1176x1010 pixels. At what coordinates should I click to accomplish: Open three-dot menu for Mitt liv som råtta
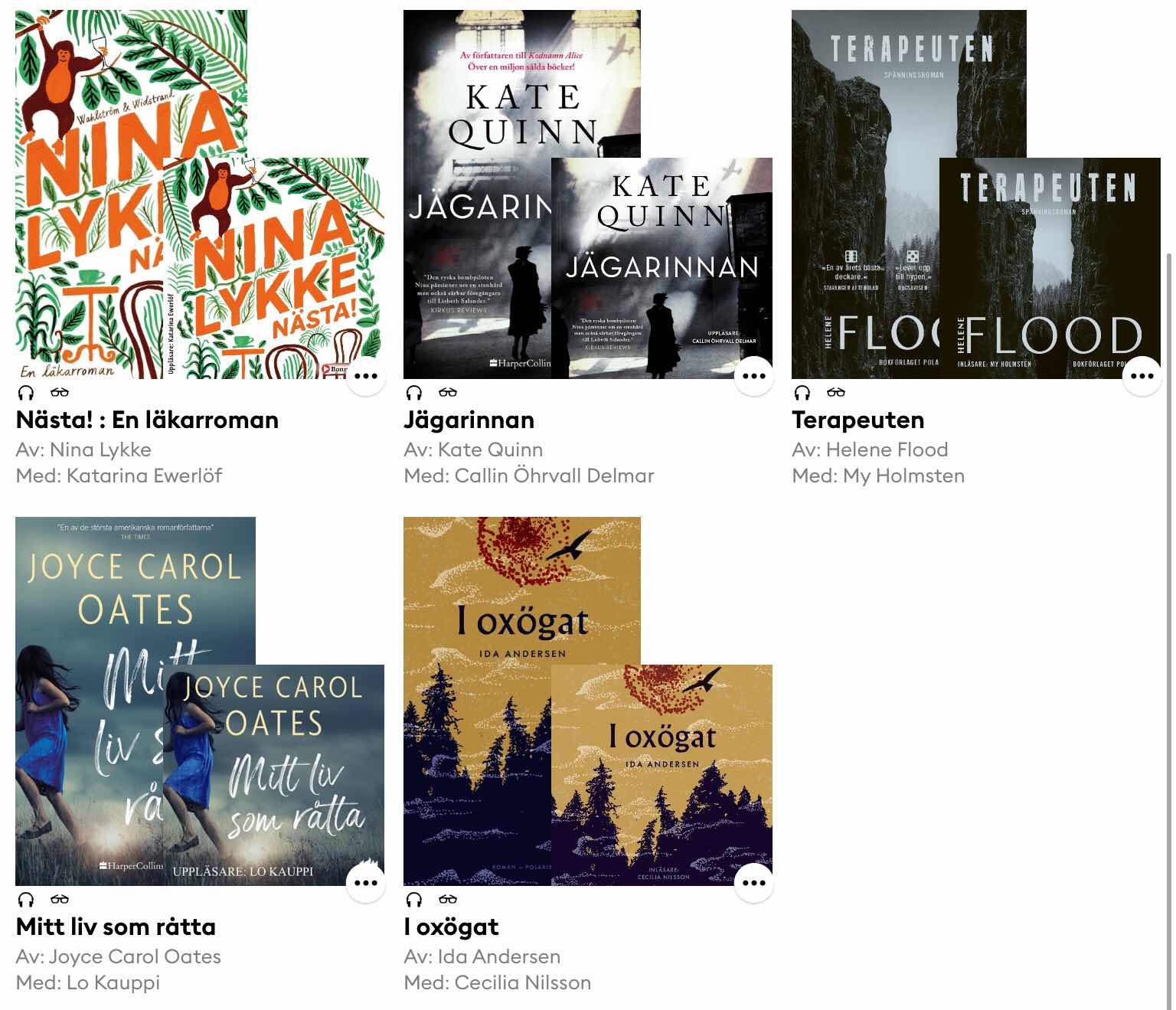click(366, 883)
